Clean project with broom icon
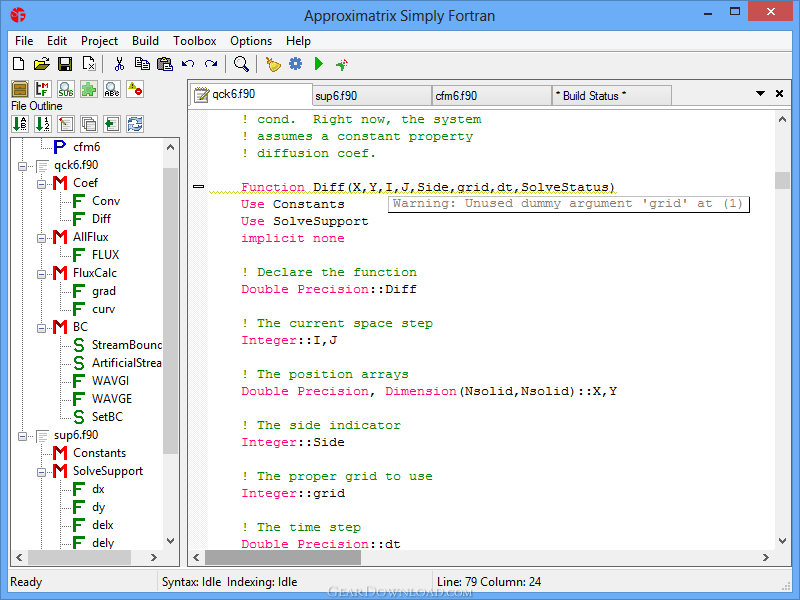This screenshot has width=800, height=600. coord(273,64)
